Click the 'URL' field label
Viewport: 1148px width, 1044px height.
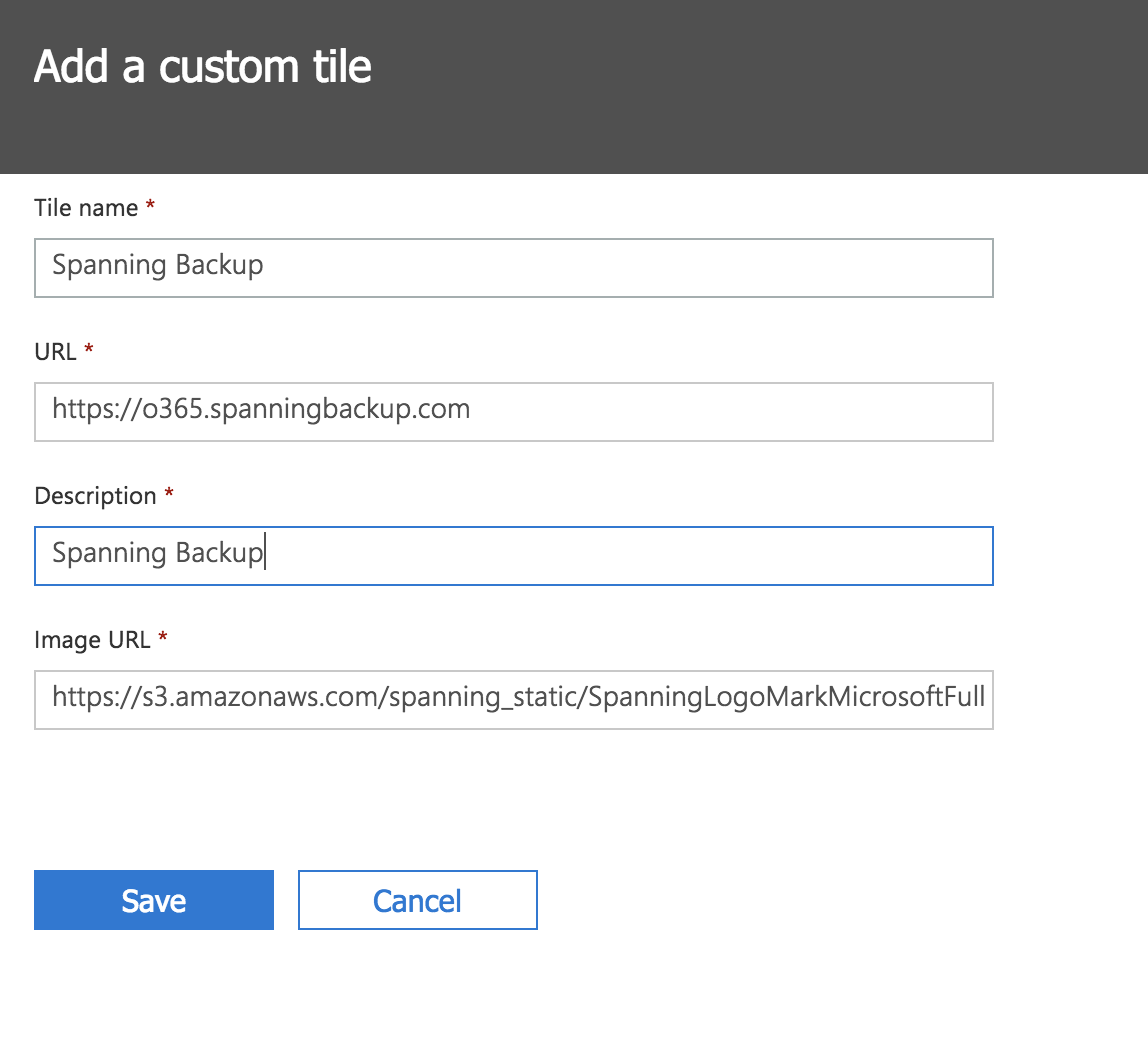click(55, 351)
